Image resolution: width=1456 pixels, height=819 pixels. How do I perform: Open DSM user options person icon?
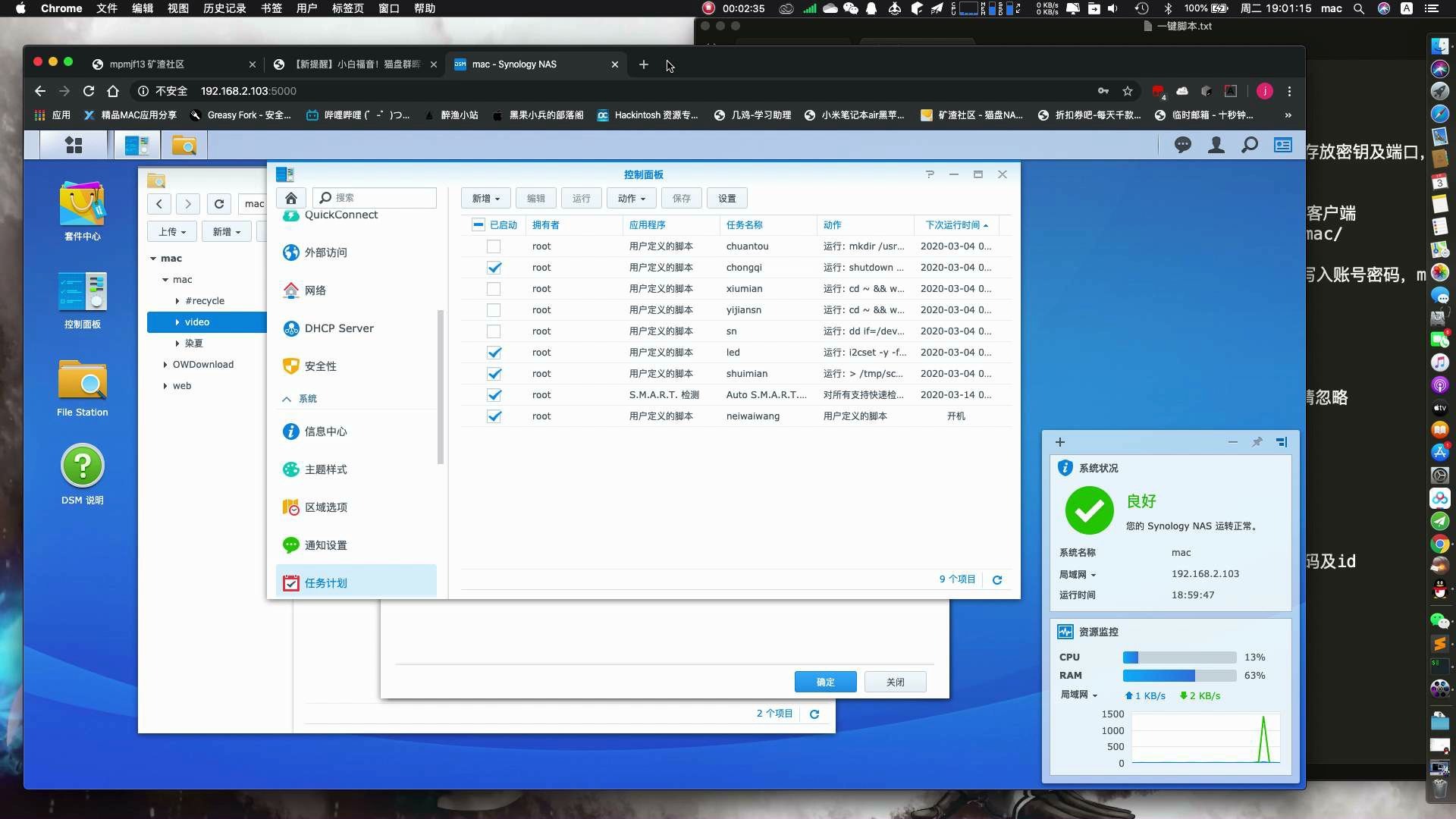pyautogui.click(x=1216, y=144)
